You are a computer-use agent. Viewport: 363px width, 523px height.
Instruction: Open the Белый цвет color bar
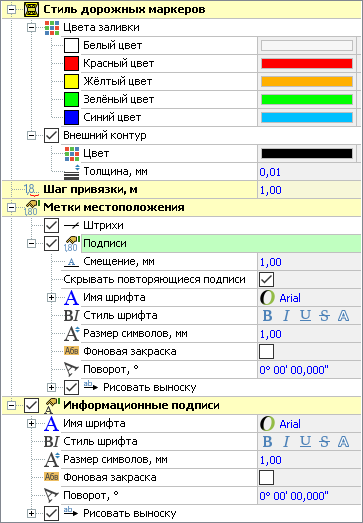pyautogui.click(x=307, y=45)
